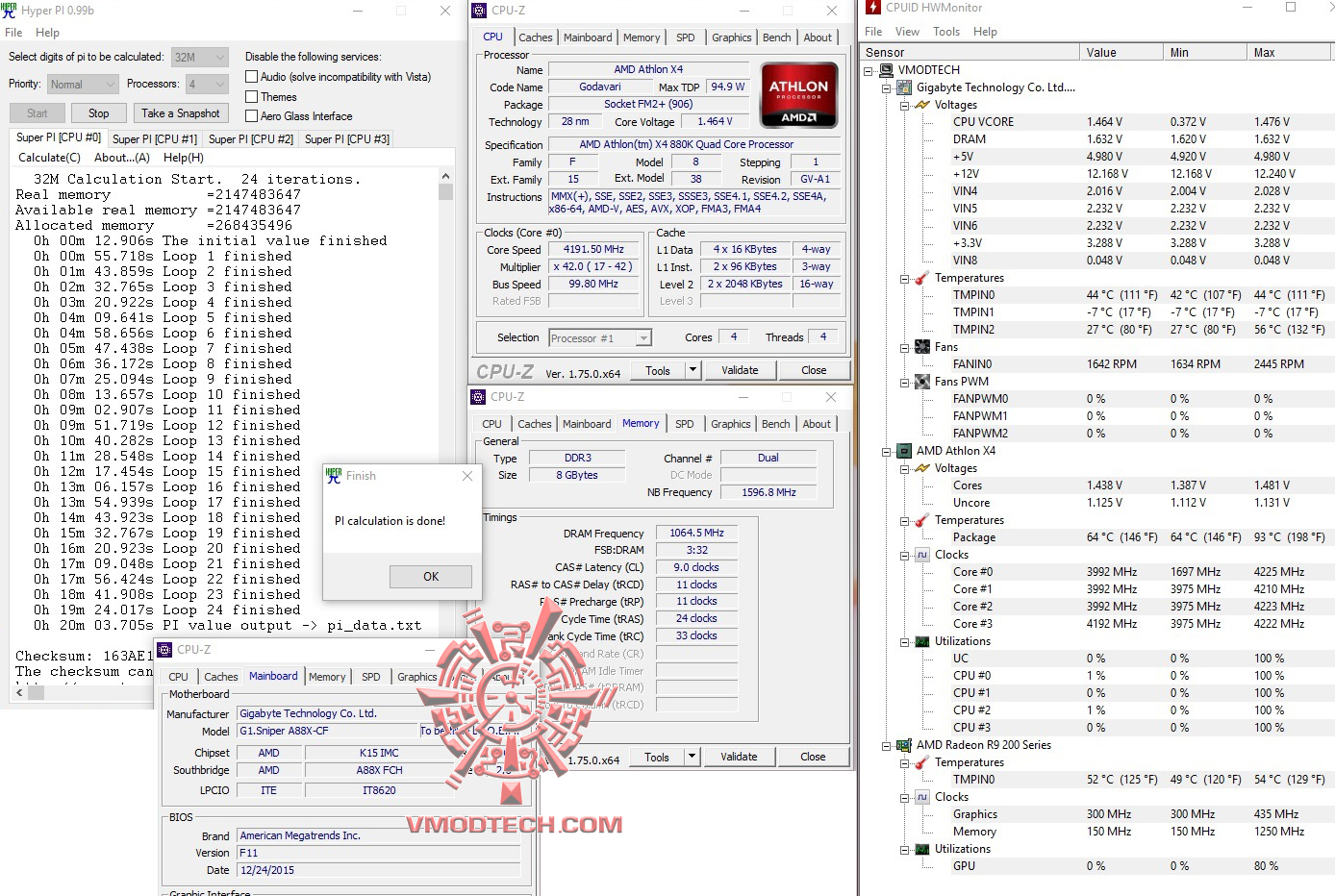Click the Temperatures icon under AMD Radeon R9
Screen dimensions: 1335x896
click(x=922, y=762)
